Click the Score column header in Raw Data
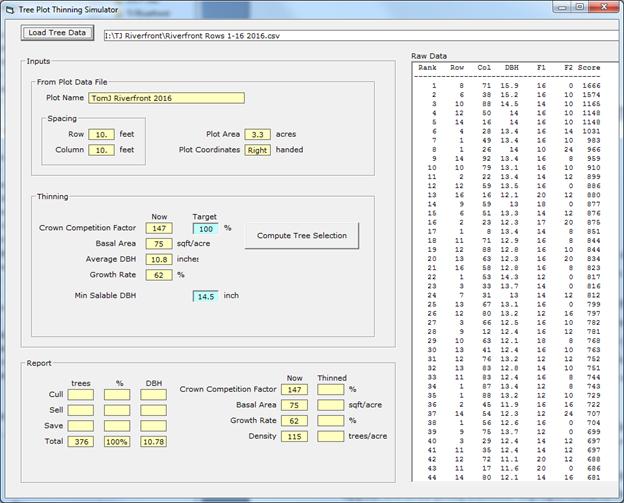The width and height of the screenshot is (624, 503). (x=589, y=68)
